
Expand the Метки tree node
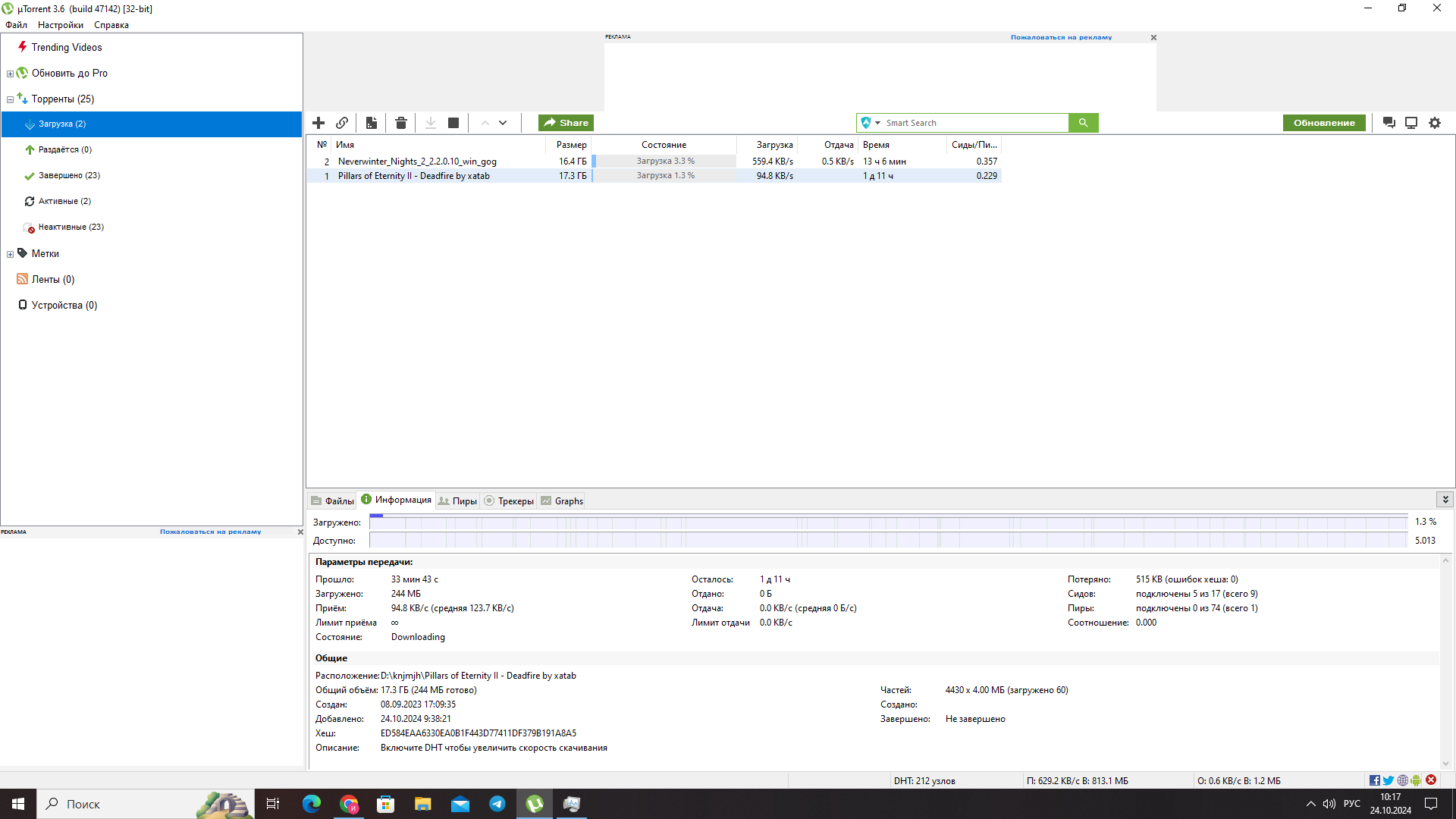tap(10, 254)
